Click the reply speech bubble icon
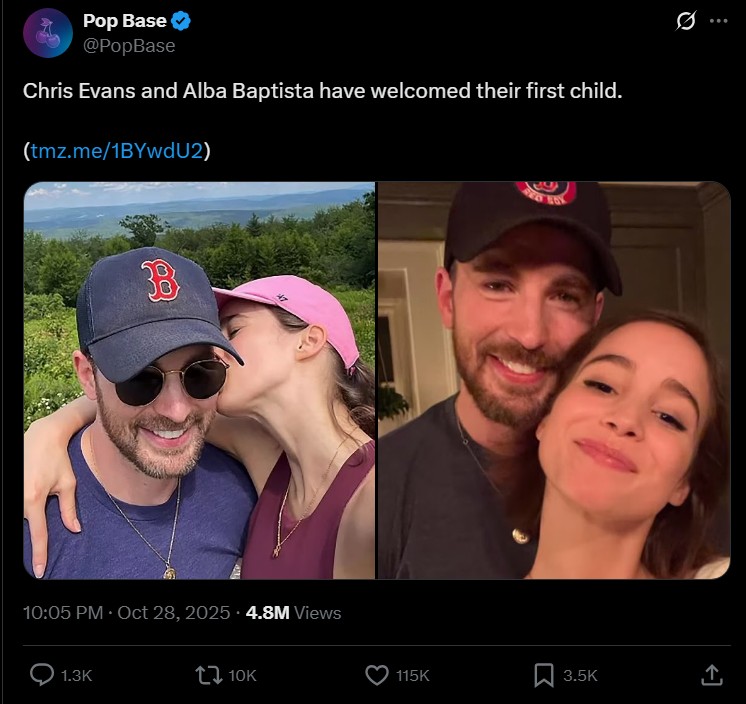Viewport: 746px width, 704px height. click(x=42, y=676)
